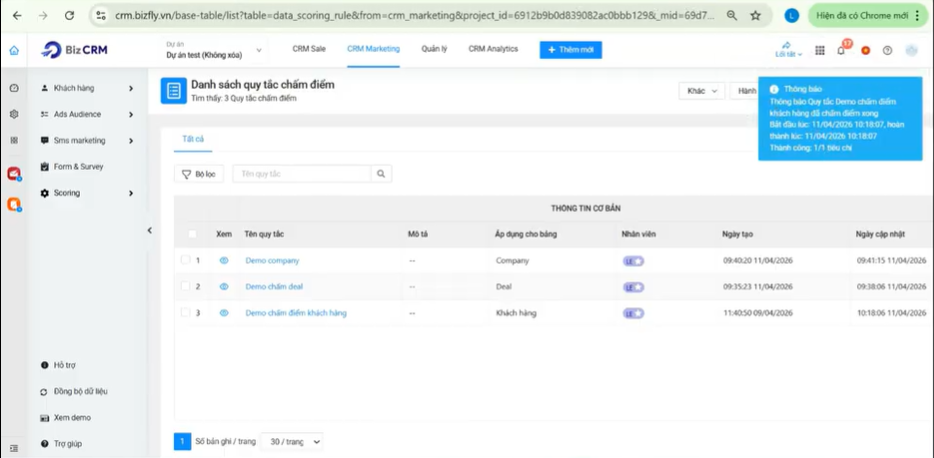Select the Tất cả tab
The width and height of the screenshot is (934, 458).
pos(193,139)
